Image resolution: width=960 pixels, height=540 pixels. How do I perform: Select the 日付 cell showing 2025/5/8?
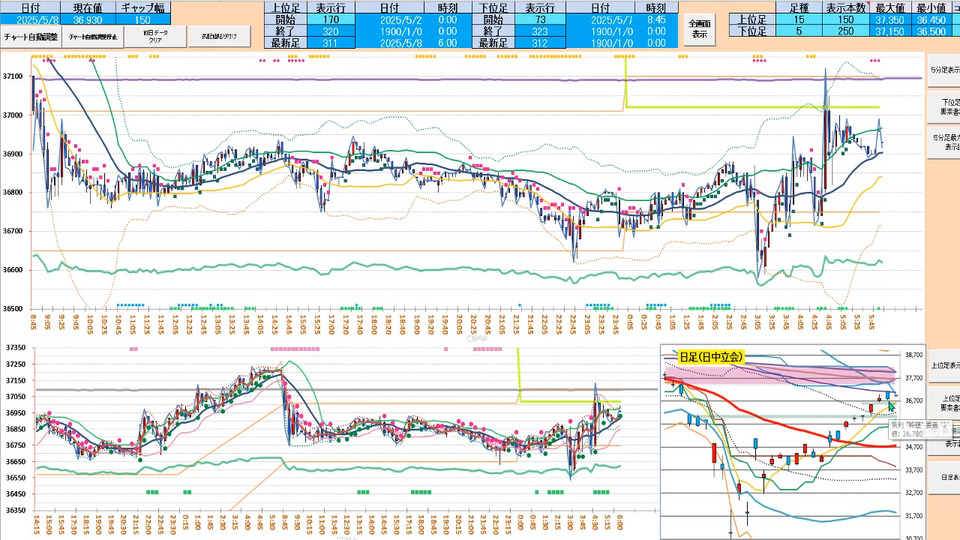coord(30,19)
